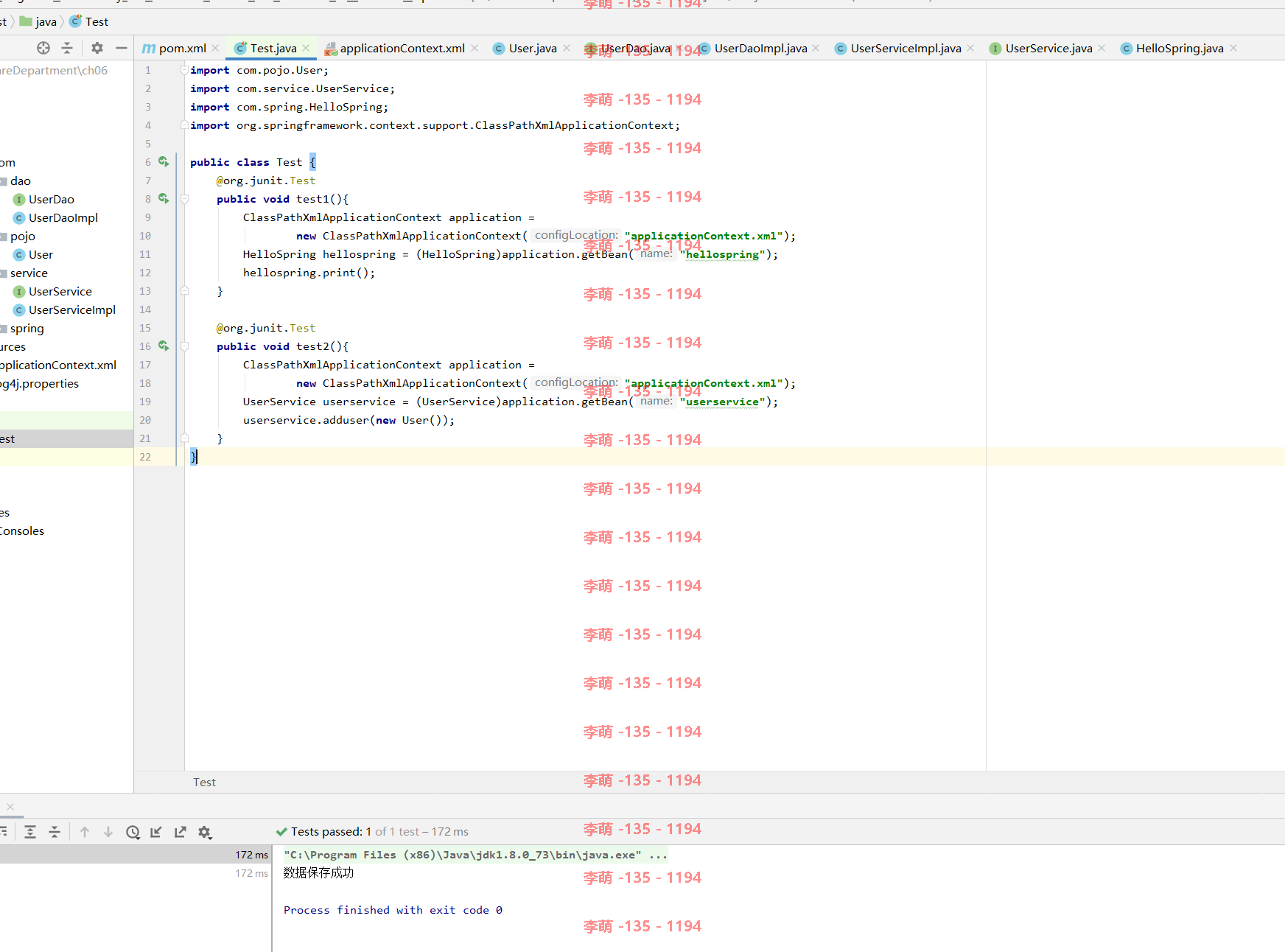Expand all test results

pyautogui.click(x=30, y=832)
